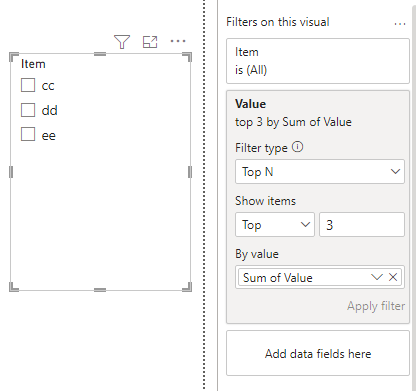The height and width of the screenshot is (391, 416).
Task: Click the slicer's left-middle resize handle
Action: [11, 172]
